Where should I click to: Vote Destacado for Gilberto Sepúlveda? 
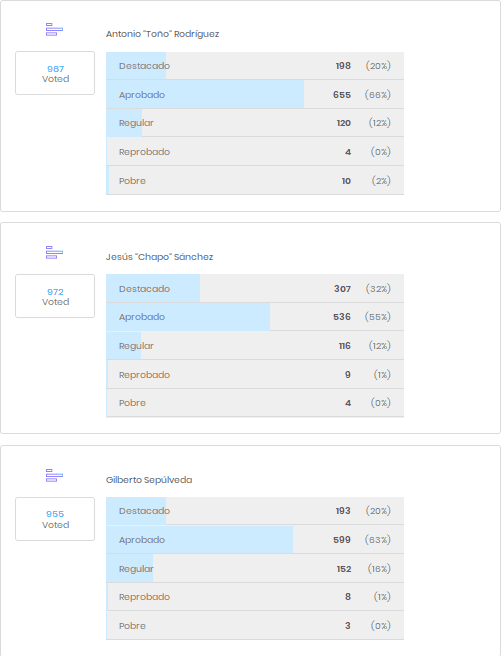coord(255,511)
